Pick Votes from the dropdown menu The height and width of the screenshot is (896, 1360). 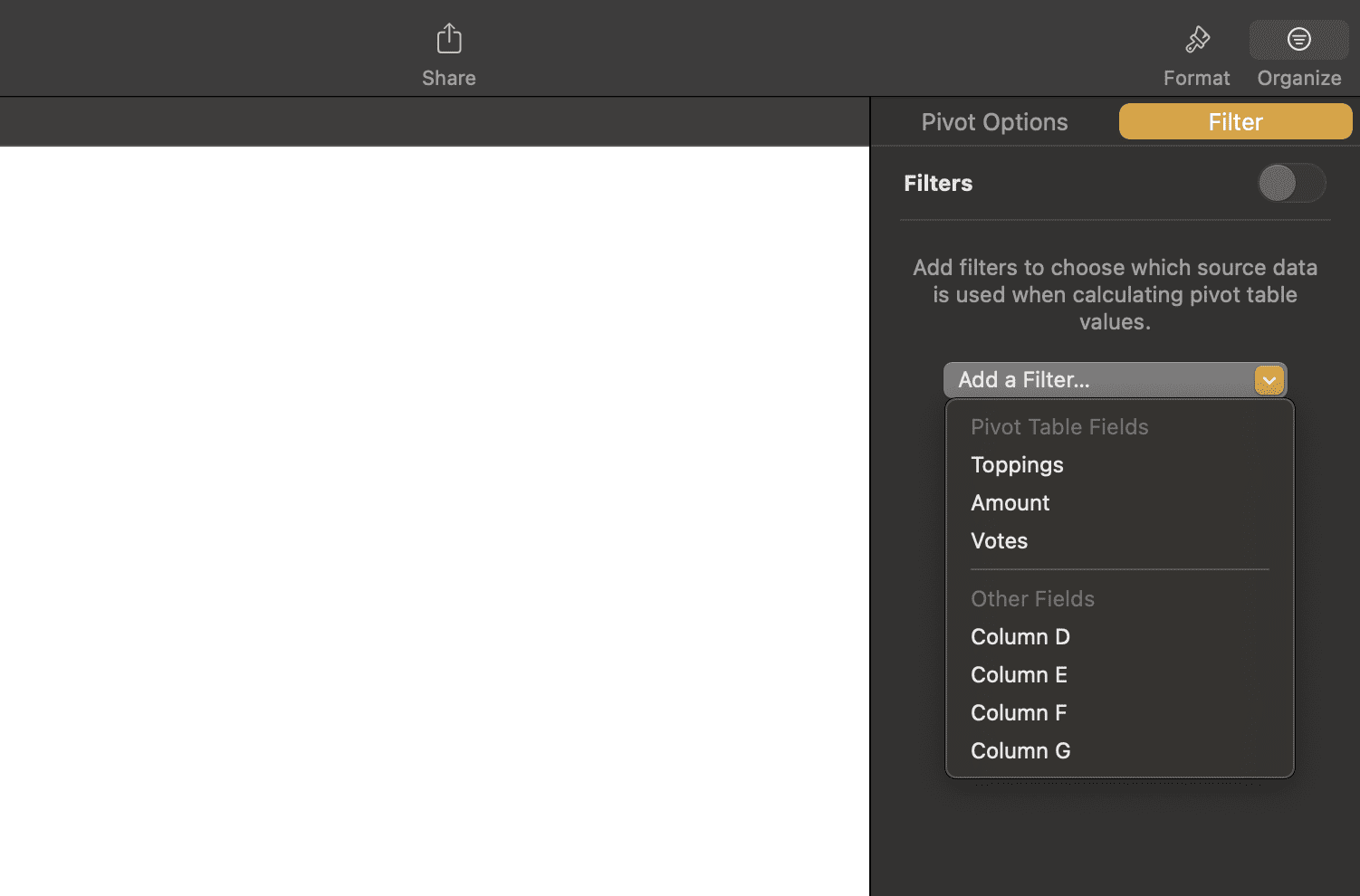coord(999,540)
